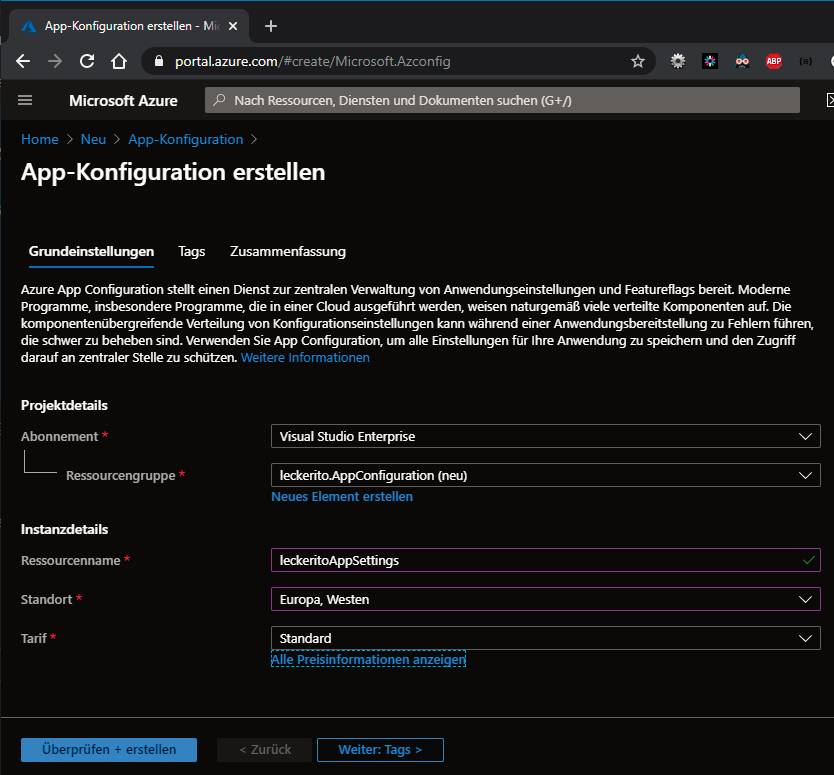Click the Überprüfen + erstellen button
834x775 pixels.
coord(109,749)
